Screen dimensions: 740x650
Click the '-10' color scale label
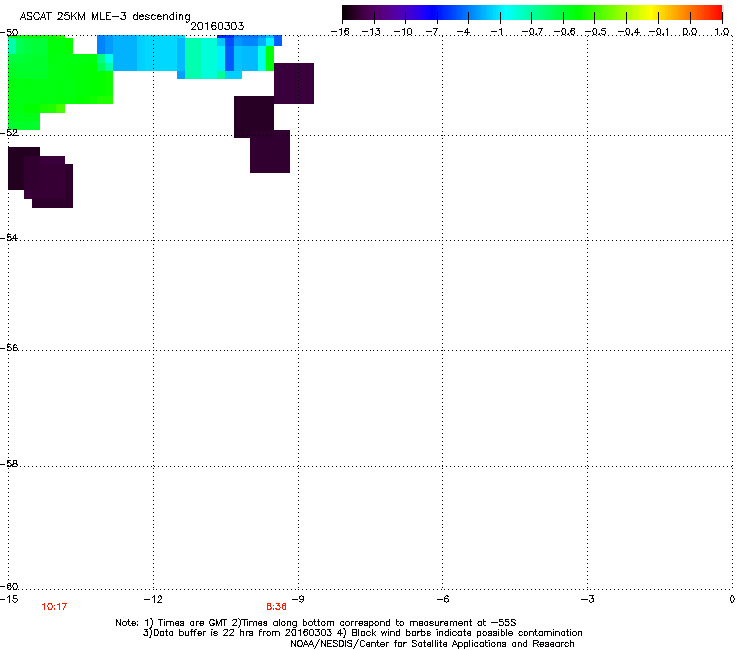403,32
